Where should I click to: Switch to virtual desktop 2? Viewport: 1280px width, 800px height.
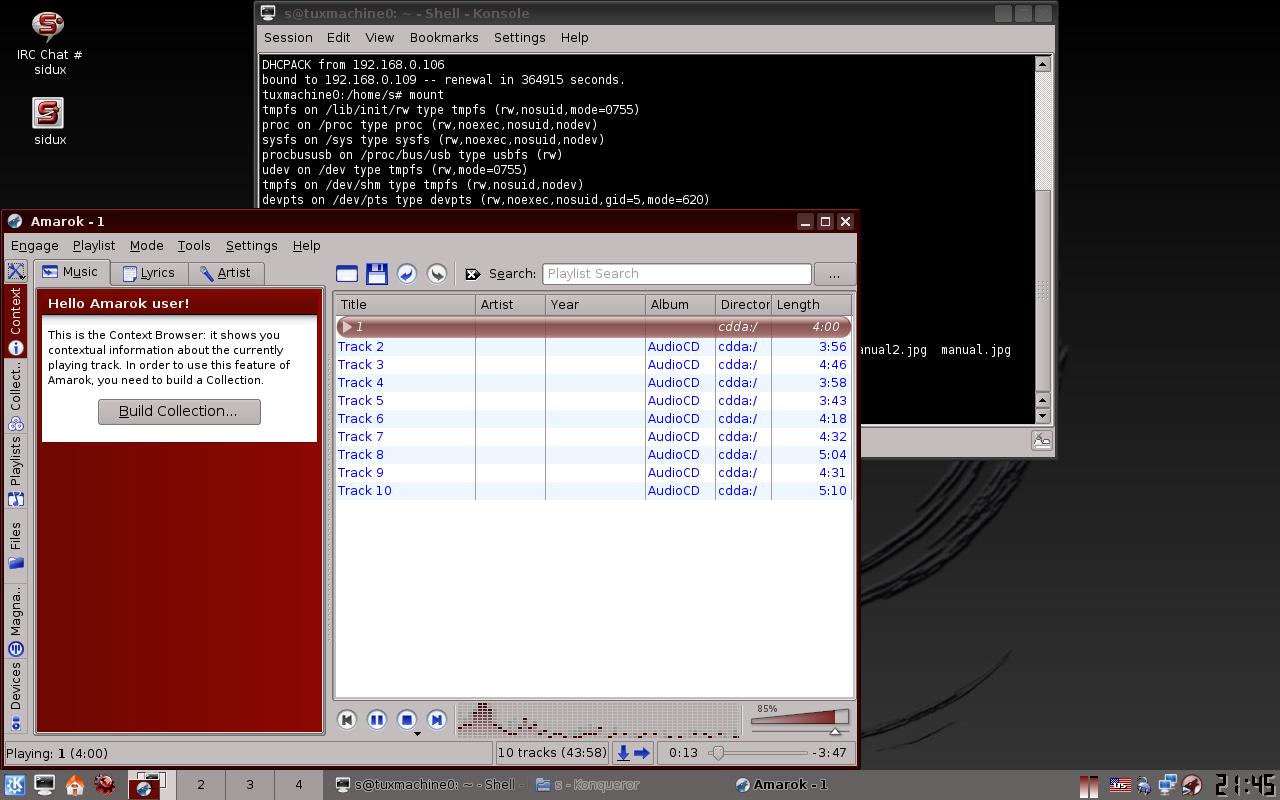[x=201, y=785]
